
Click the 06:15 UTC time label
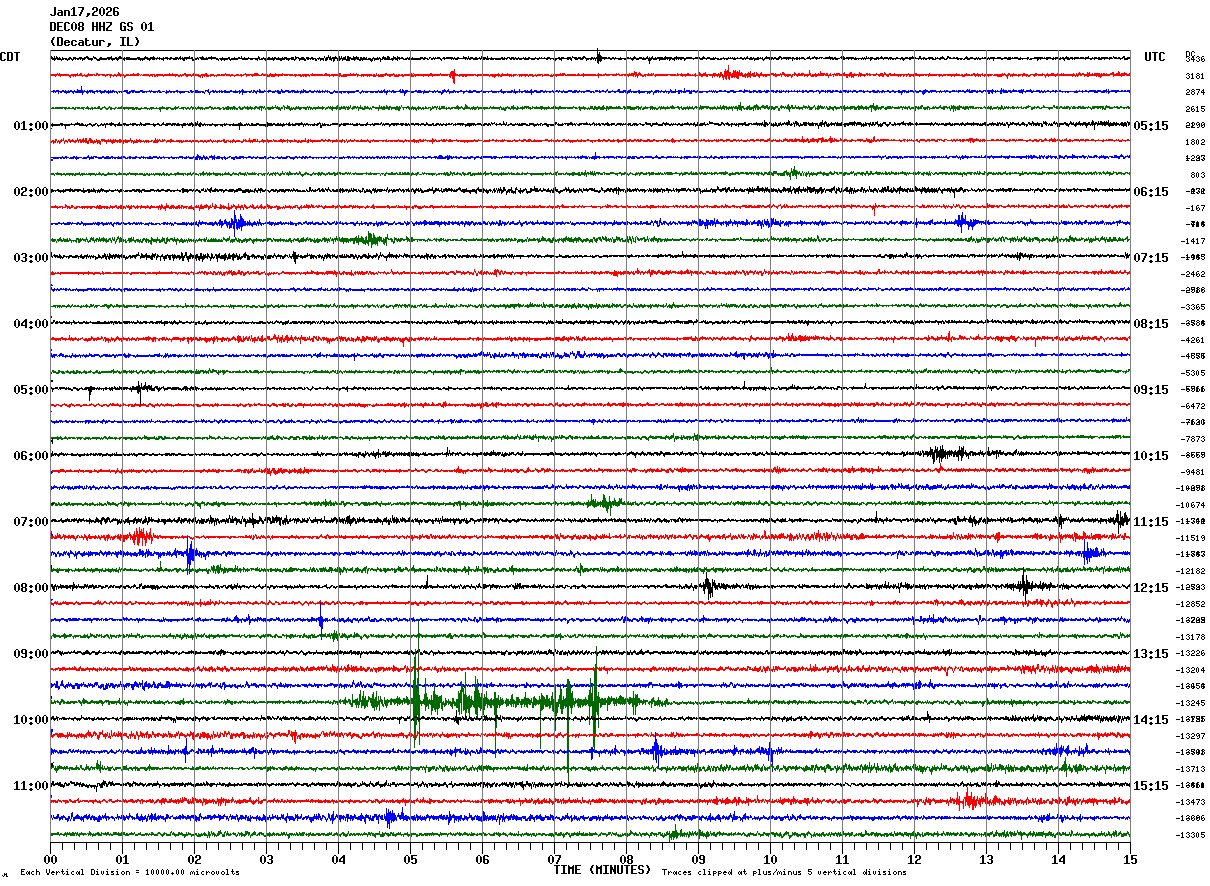tap(1151, 192)
